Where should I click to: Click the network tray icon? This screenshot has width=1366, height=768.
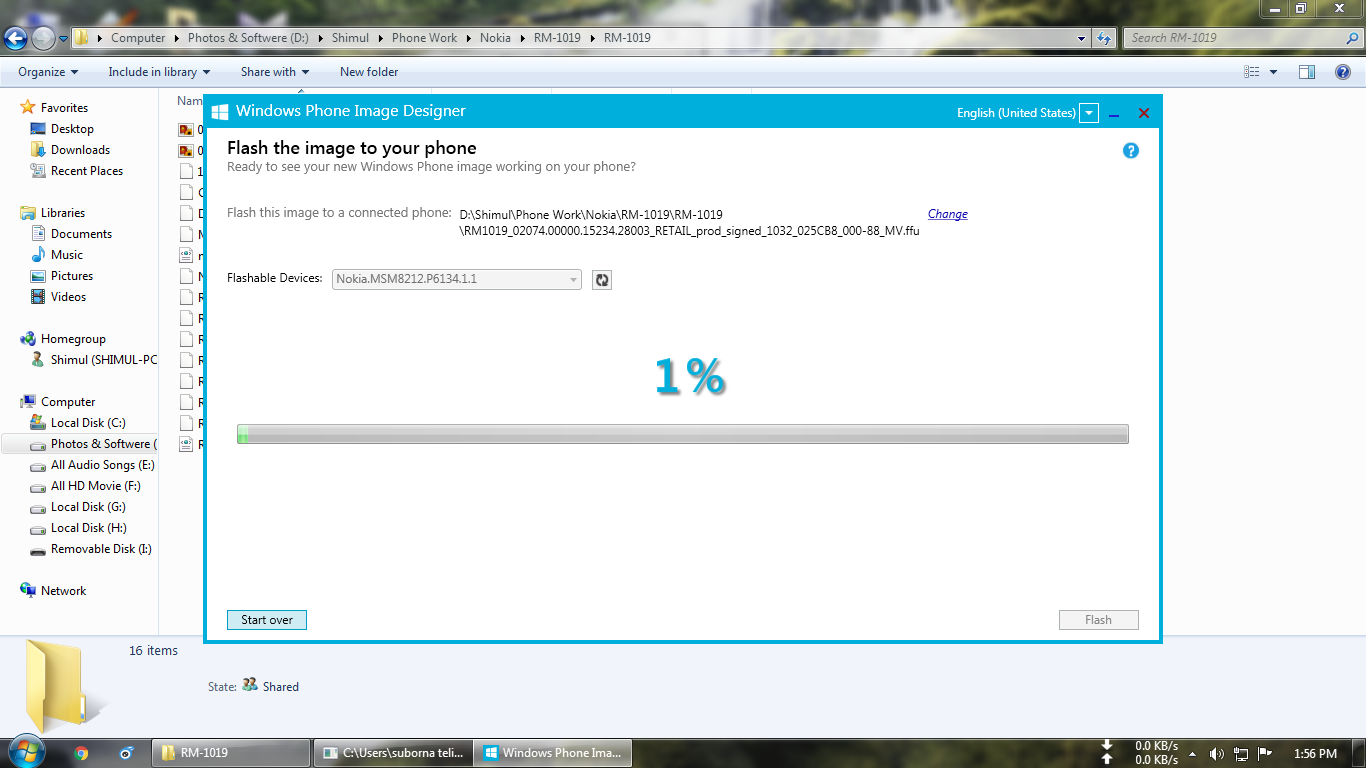coord(1241,754)
